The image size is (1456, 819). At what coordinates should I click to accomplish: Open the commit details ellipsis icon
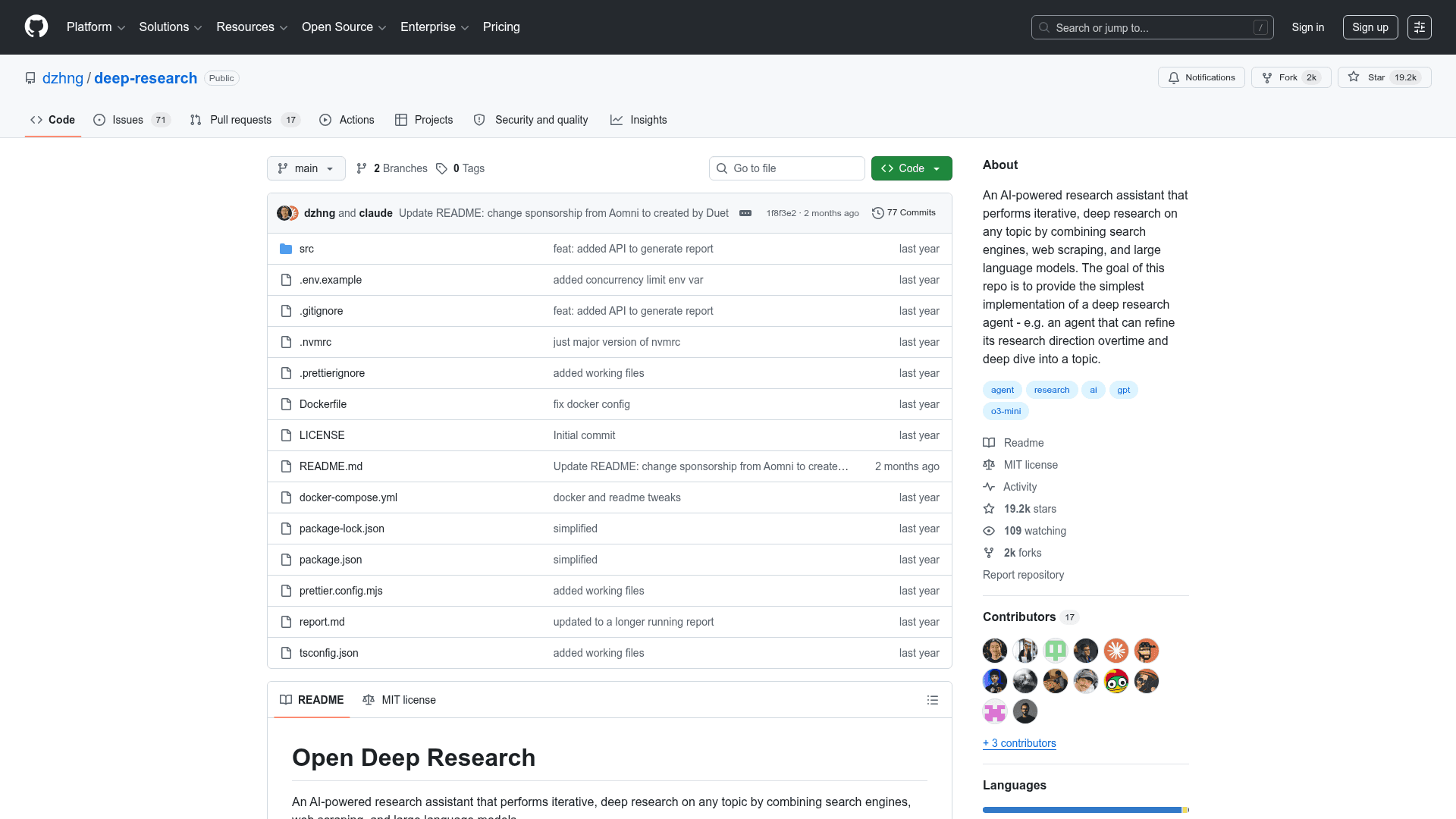[x=745, y=213]
